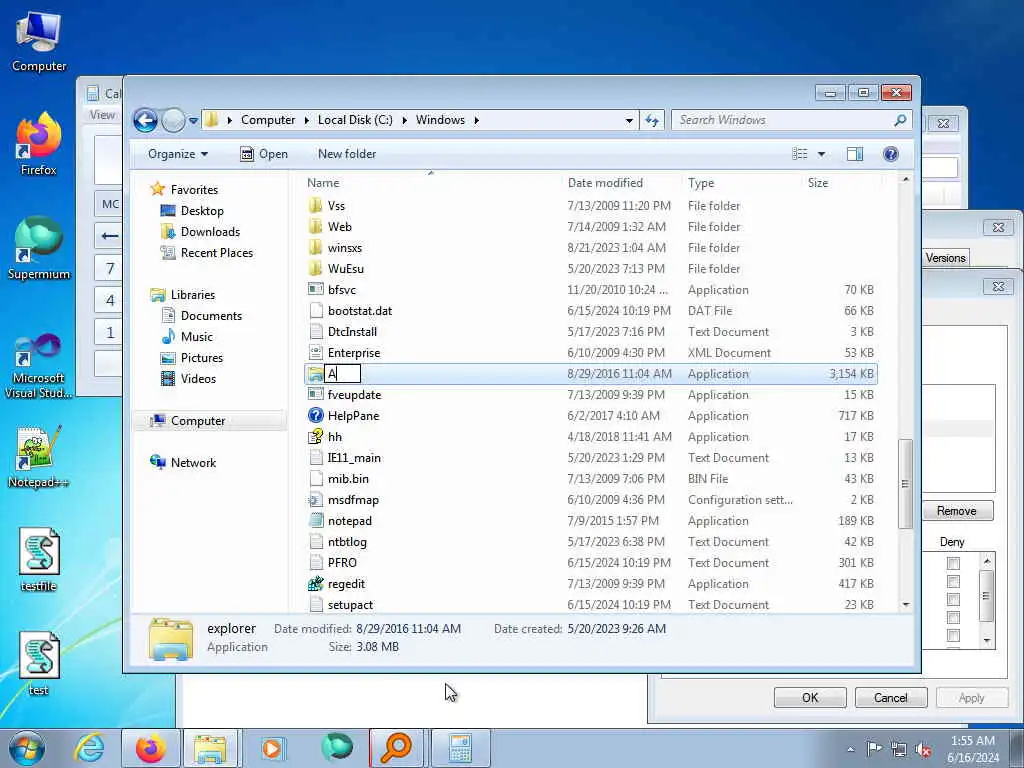Expand the Windows breadcrumb arrow
Screen dimensions: 1024x768
pyautogui.click(x=477, y=120)
